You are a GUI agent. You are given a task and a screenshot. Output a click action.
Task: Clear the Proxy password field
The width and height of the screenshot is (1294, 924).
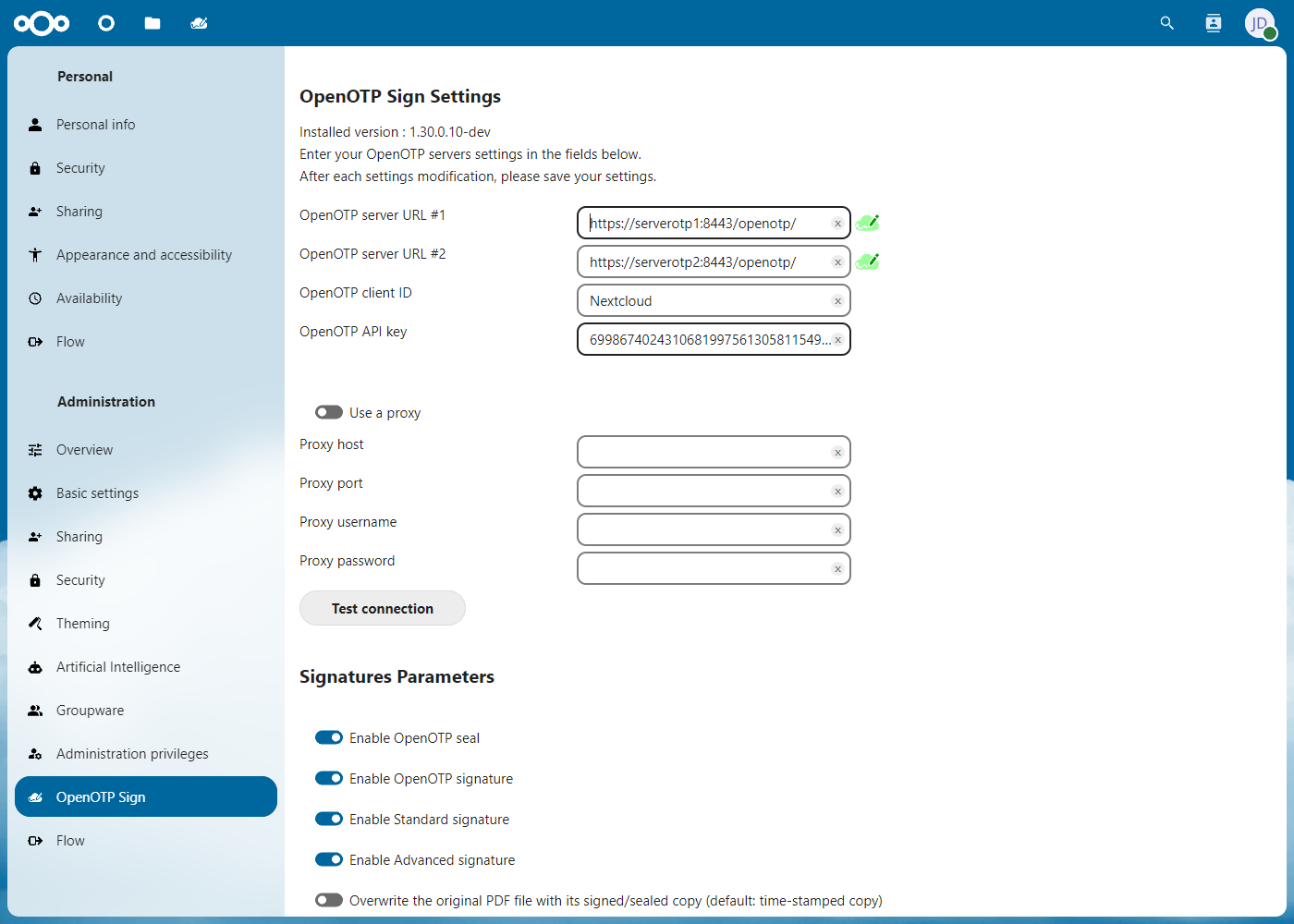pos(837,569)
